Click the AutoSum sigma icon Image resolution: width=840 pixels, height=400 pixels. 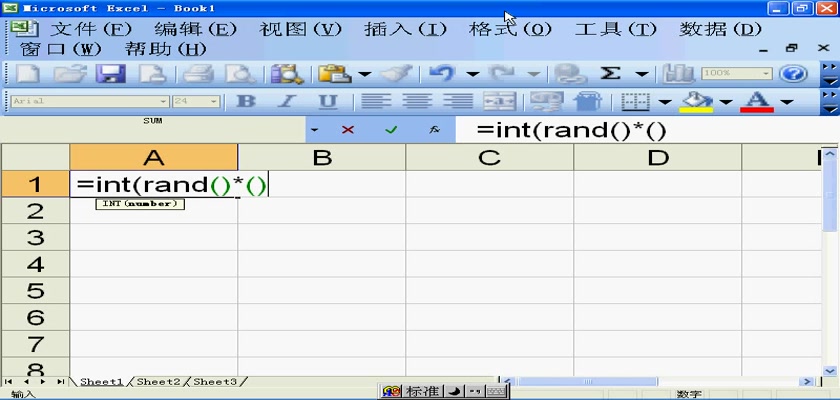point(610,74)
